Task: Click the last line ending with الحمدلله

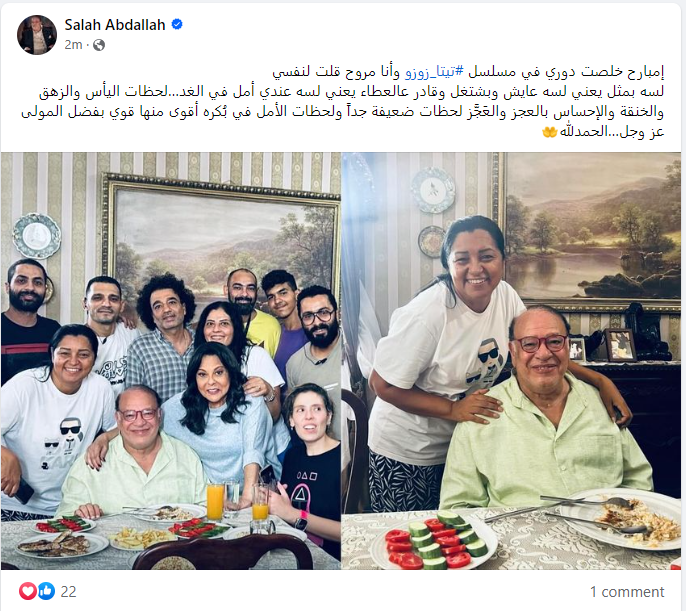Action: (603, 132)
